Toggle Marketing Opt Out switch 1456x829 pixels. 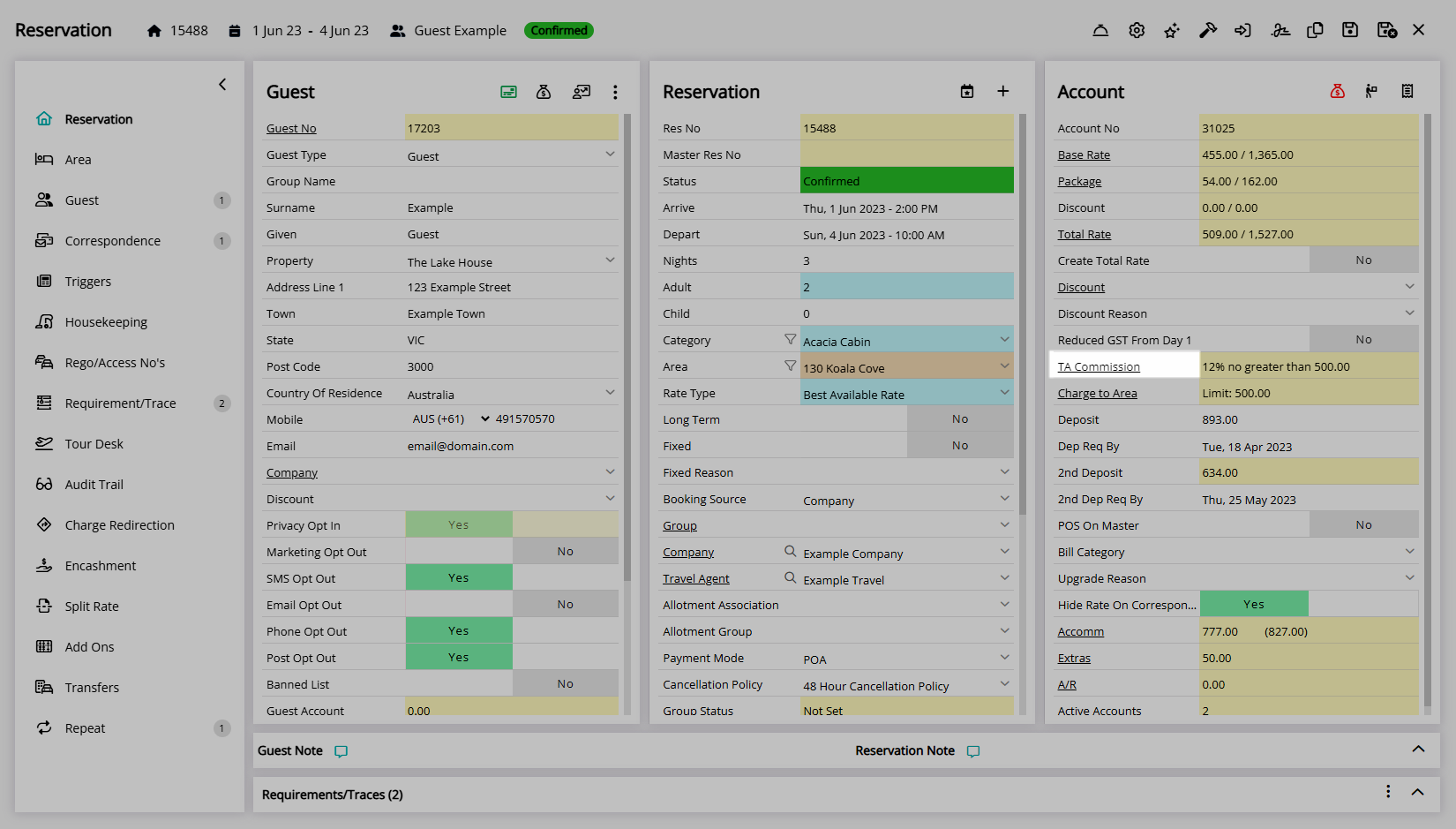pyautogui.click(x=512, y=552)
